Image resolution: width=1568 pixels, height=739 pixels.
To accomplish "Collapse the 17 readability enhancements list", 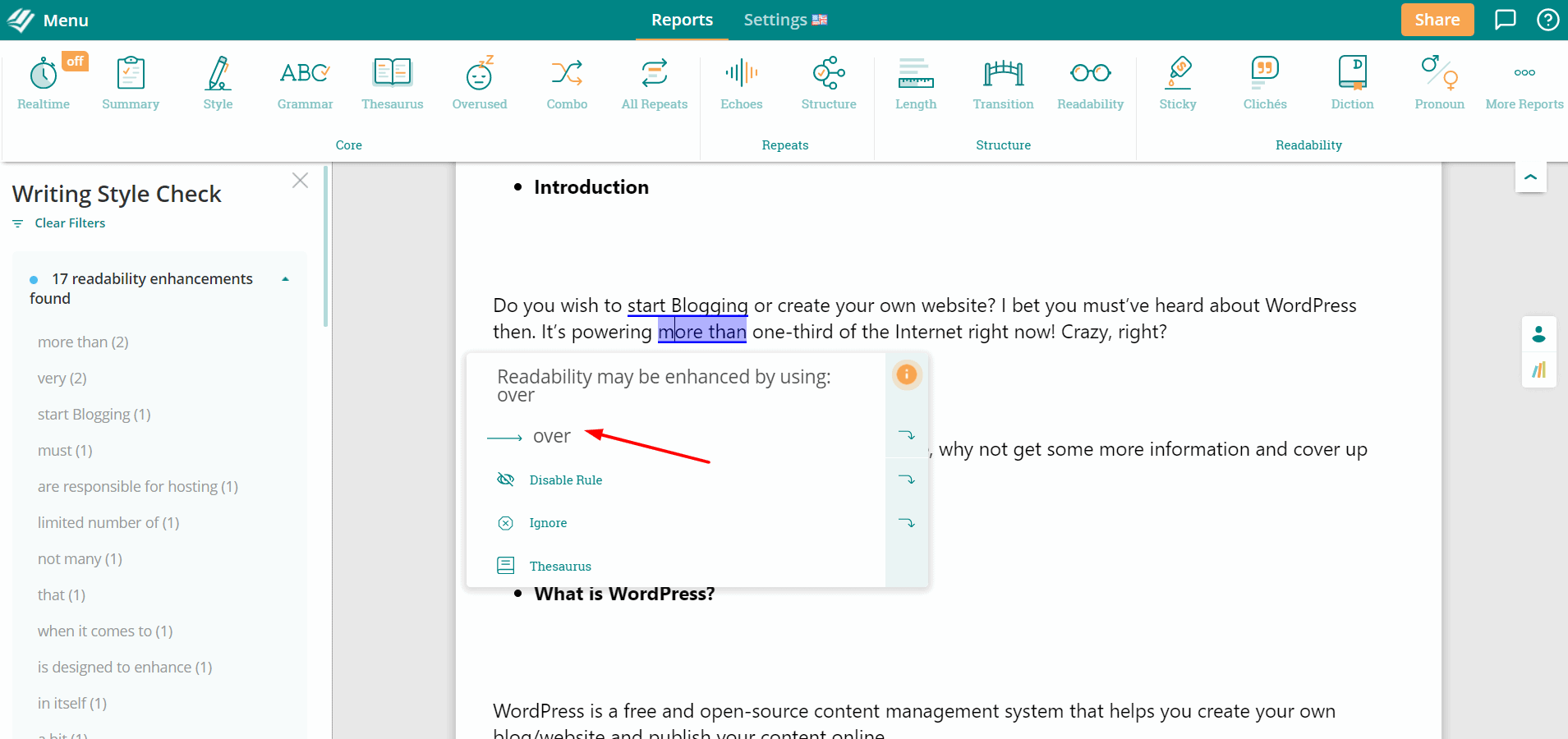I will [x=285, y=280].
